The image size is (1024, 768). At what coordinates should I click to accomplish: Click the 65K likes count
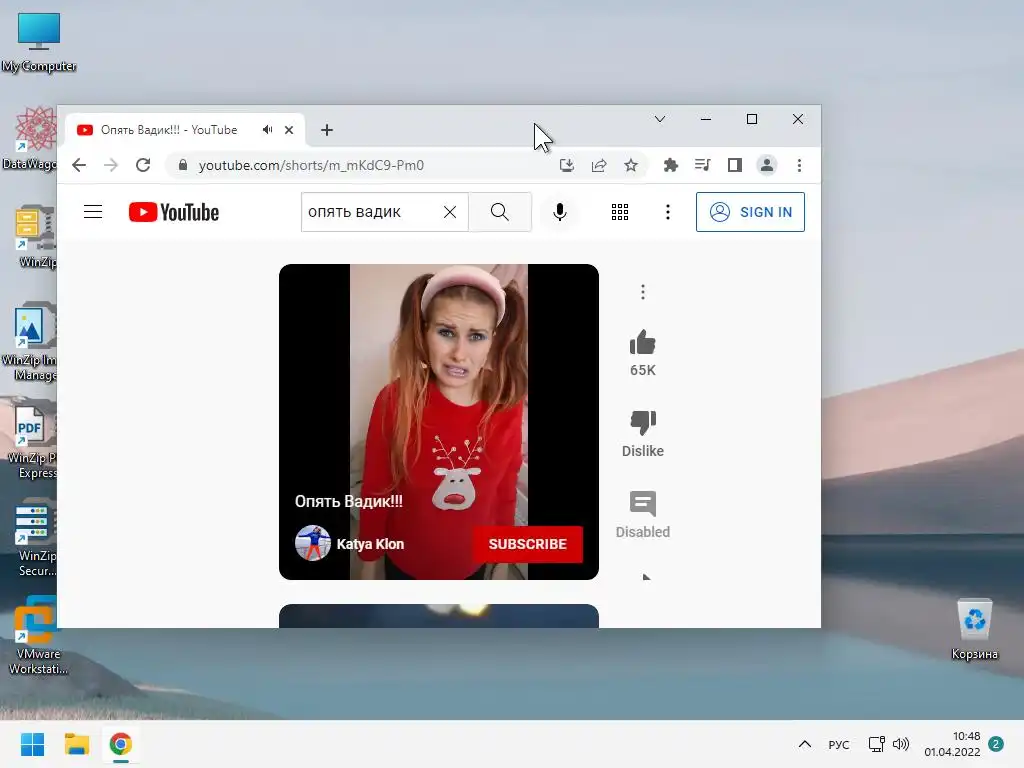[643, 370]
